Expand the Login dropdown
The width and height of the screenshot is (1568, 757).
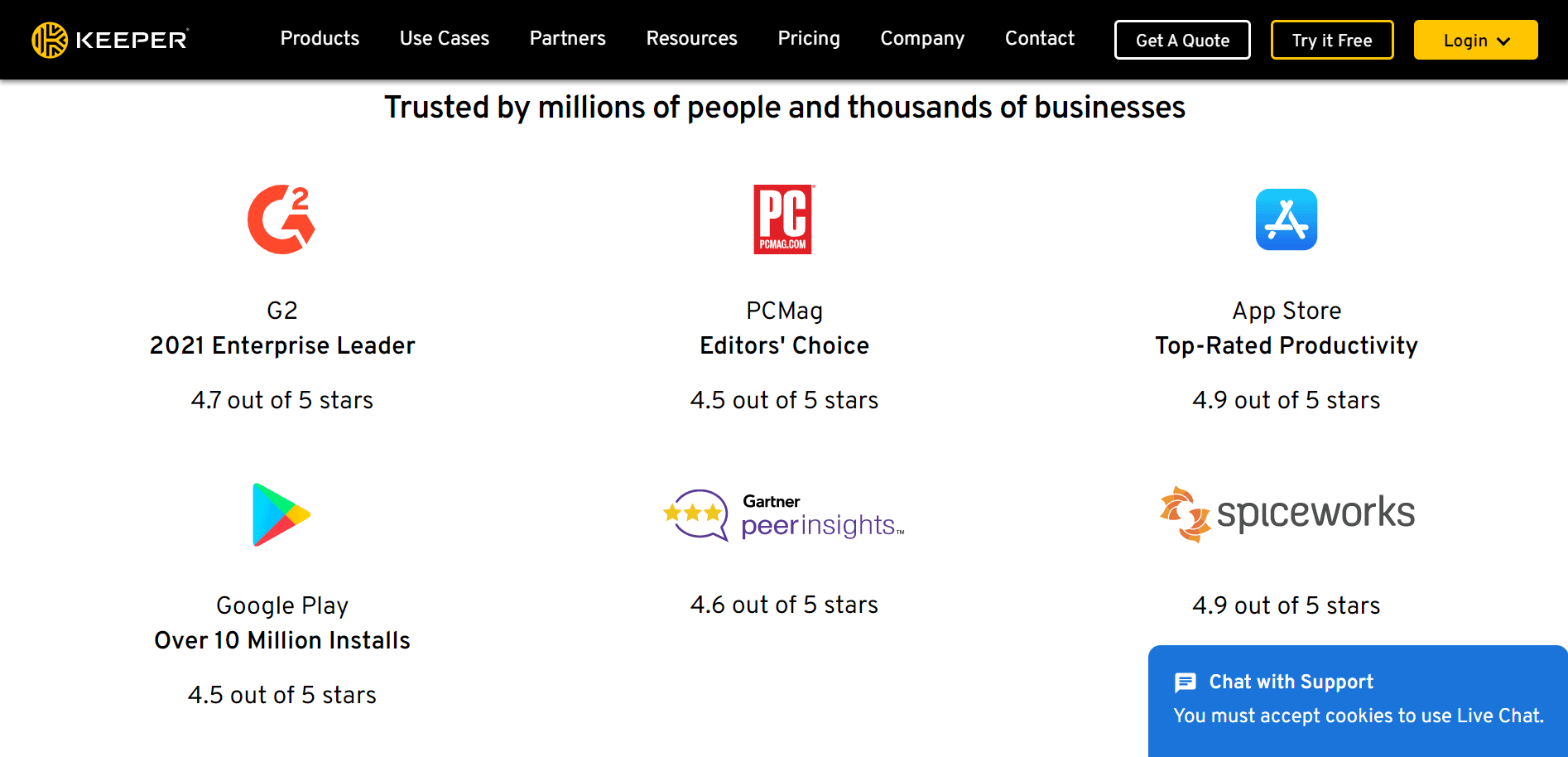(x=1475, y=40)
